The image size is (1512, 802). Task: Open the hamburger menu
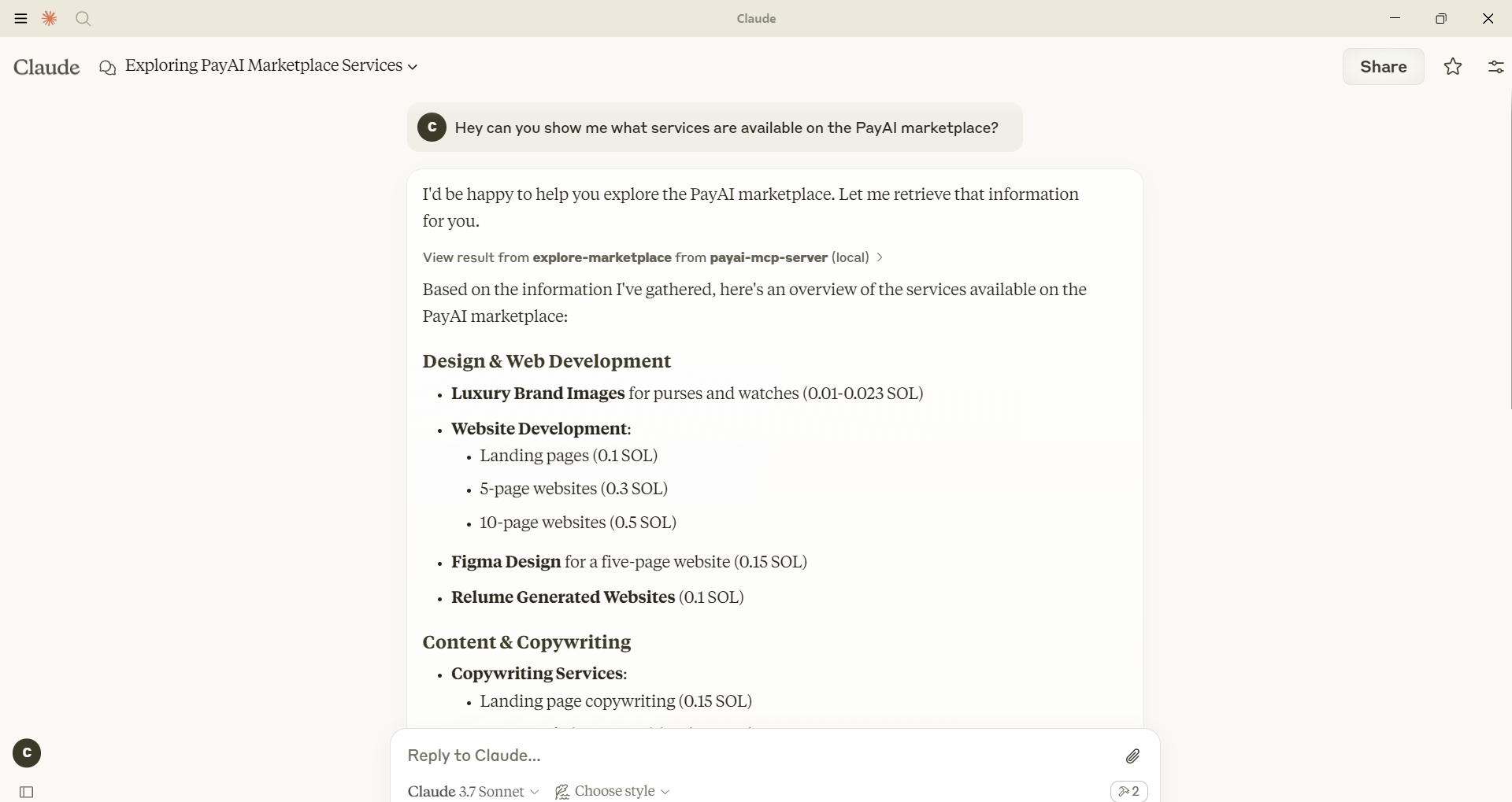21,18
